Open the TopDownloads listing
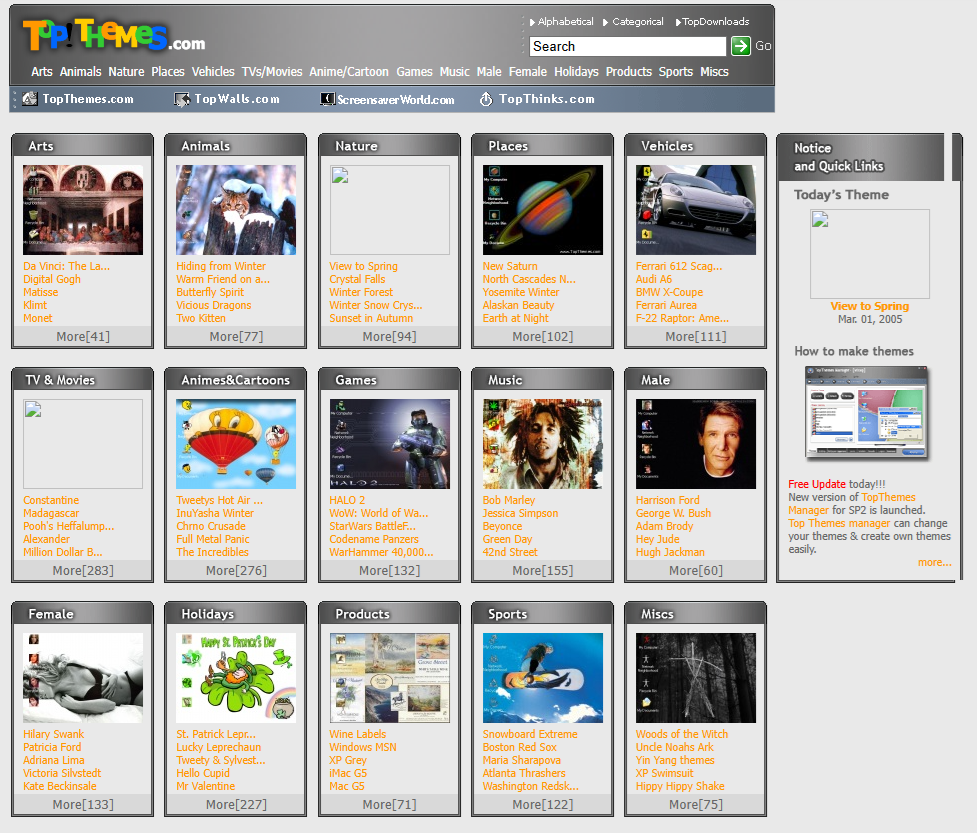Screen dimensions: 977x833 (713, 22)
